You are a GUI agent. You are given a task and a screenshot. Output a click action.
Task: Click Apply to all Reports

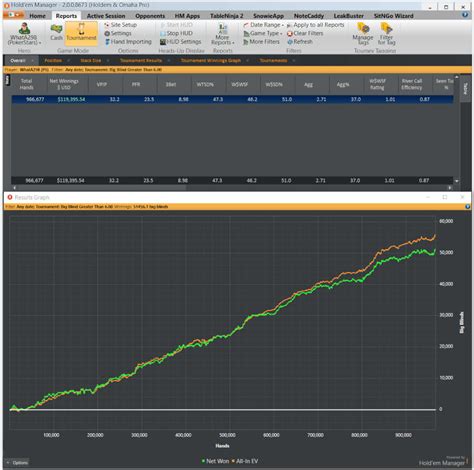[315, 25]
